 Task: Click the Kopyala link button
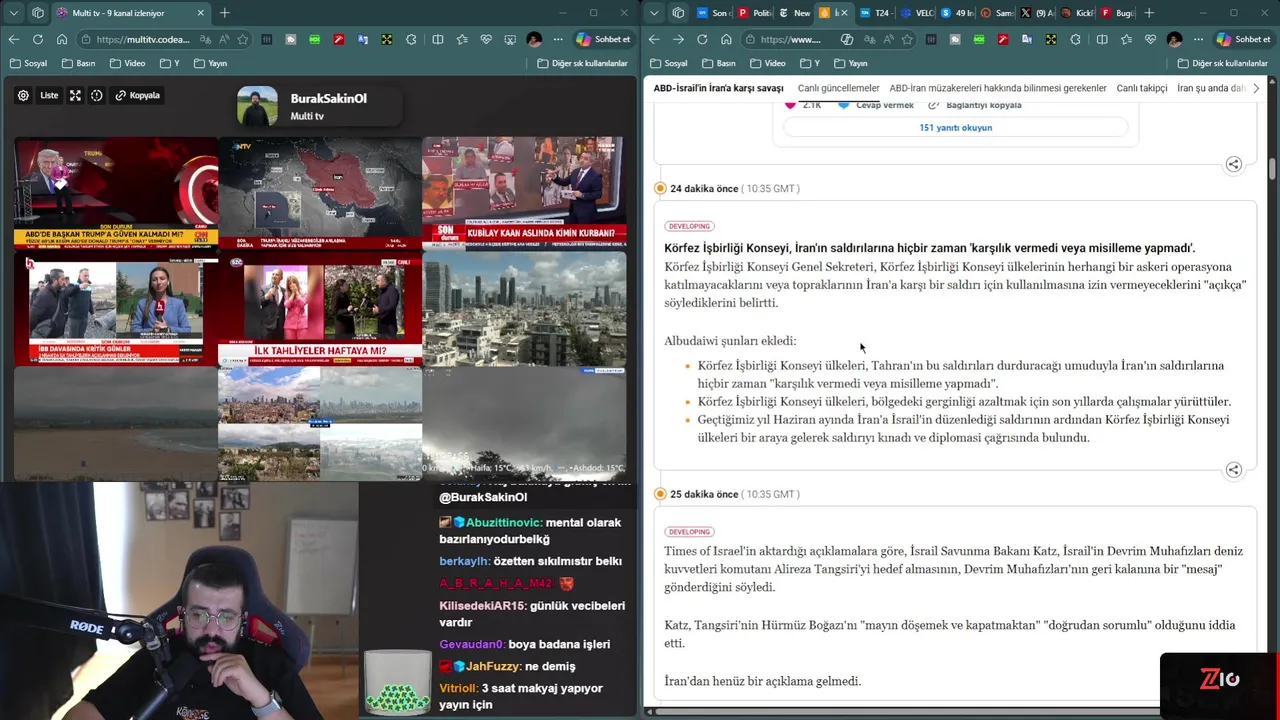(138, 96)
